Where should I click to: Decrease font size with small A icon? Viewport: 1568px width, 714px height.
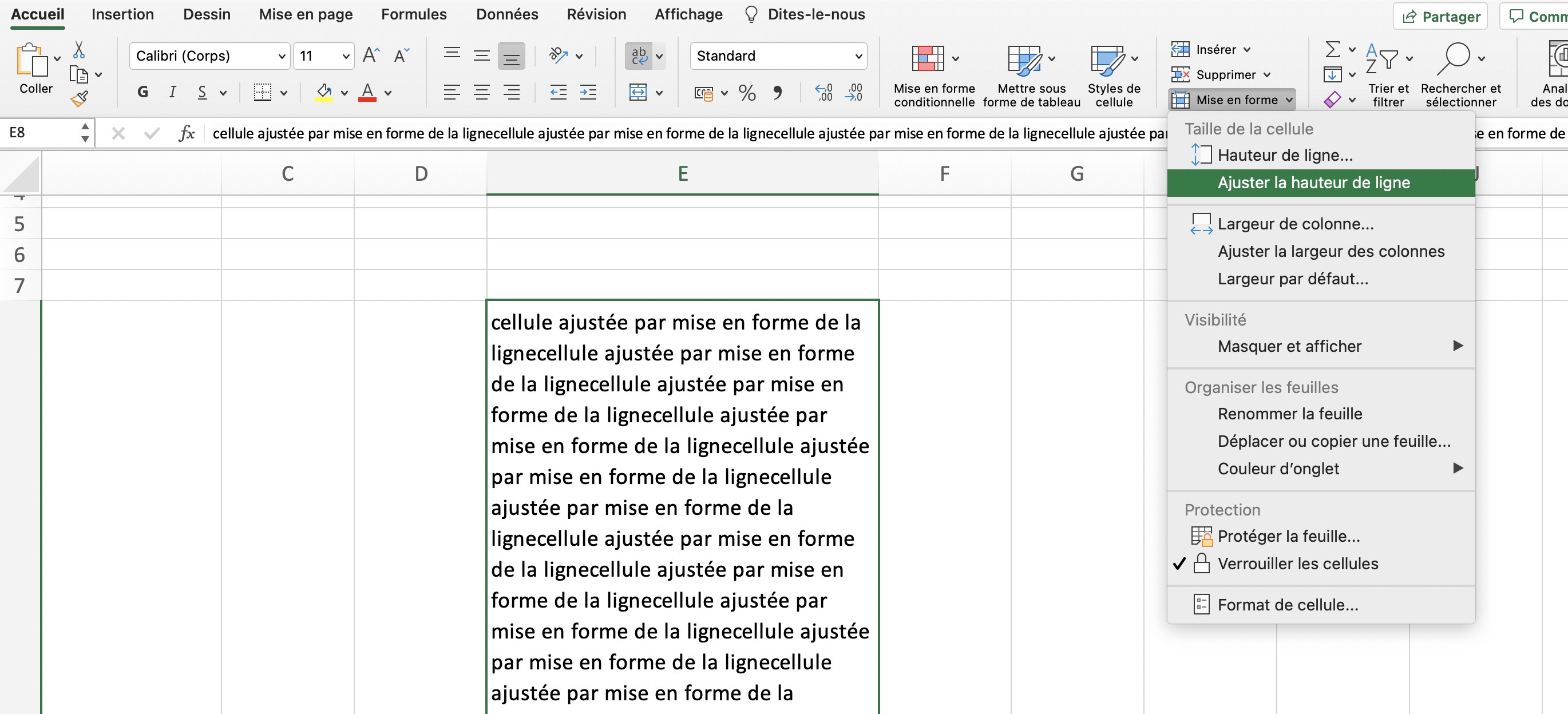pos(401,56)
